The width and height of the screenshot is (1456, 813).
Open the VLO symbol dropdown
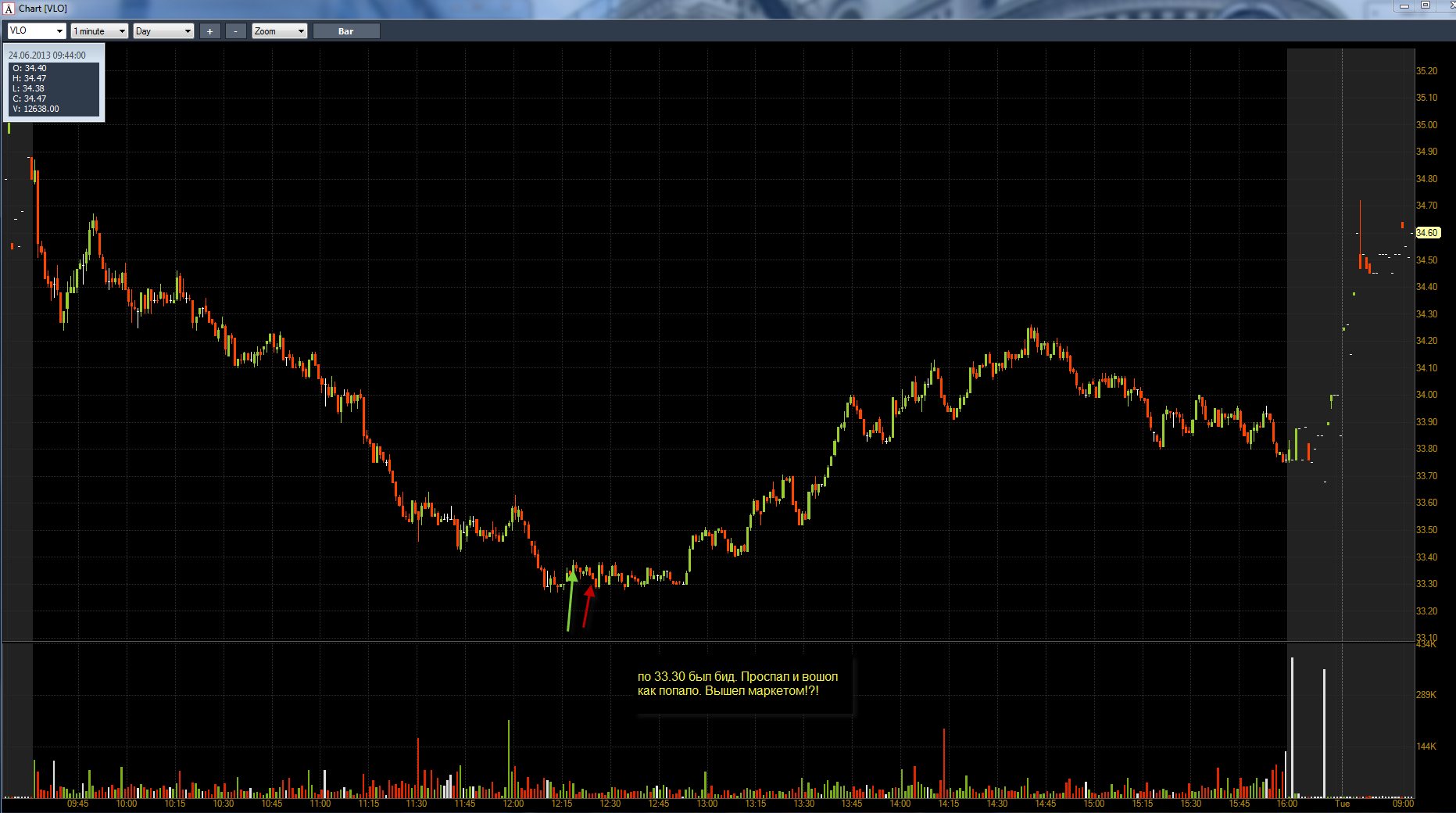coord(37,30)
